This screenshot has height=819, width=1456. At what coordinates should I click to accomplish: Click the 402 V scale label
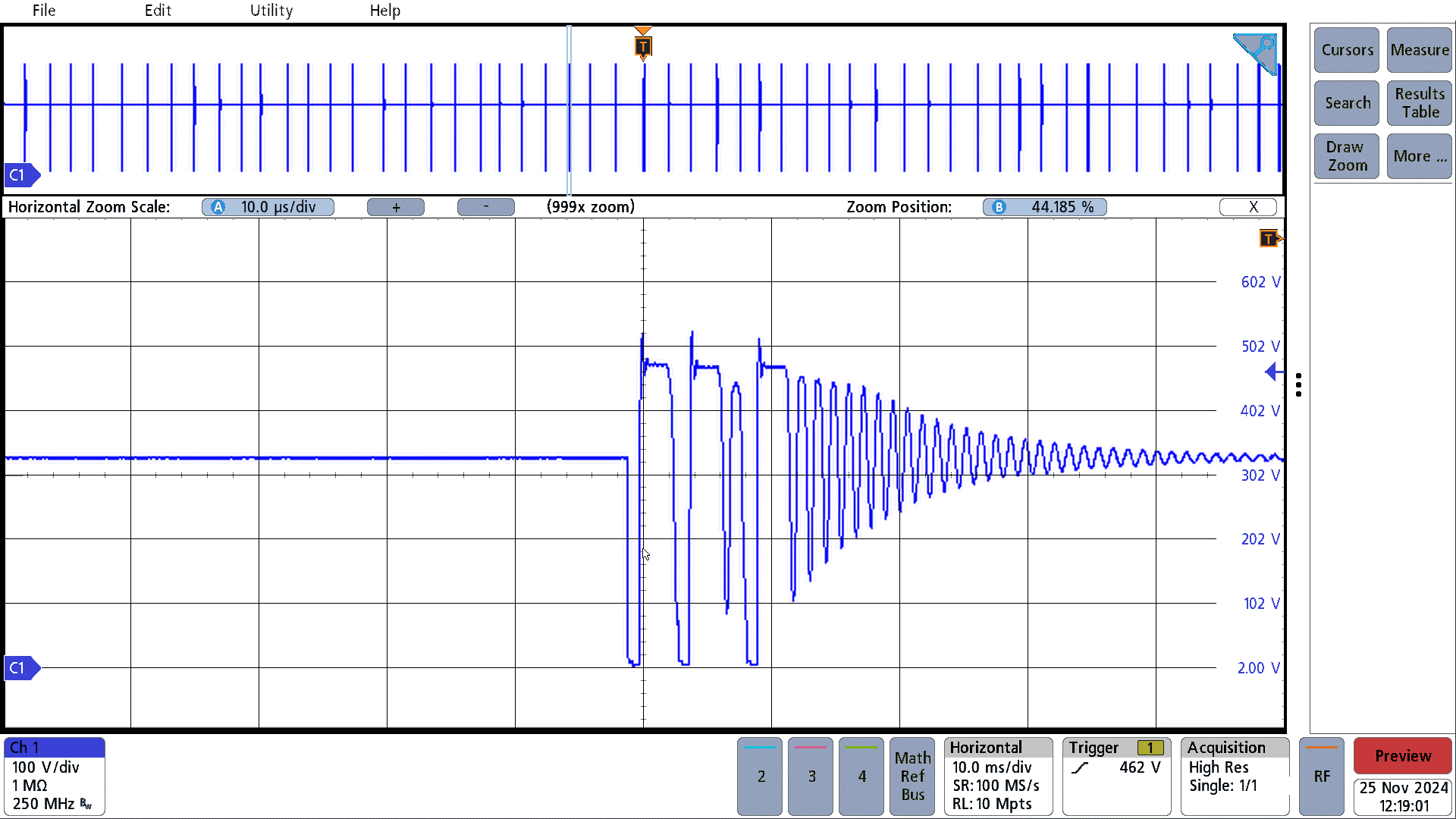(x=1260, y=411)
